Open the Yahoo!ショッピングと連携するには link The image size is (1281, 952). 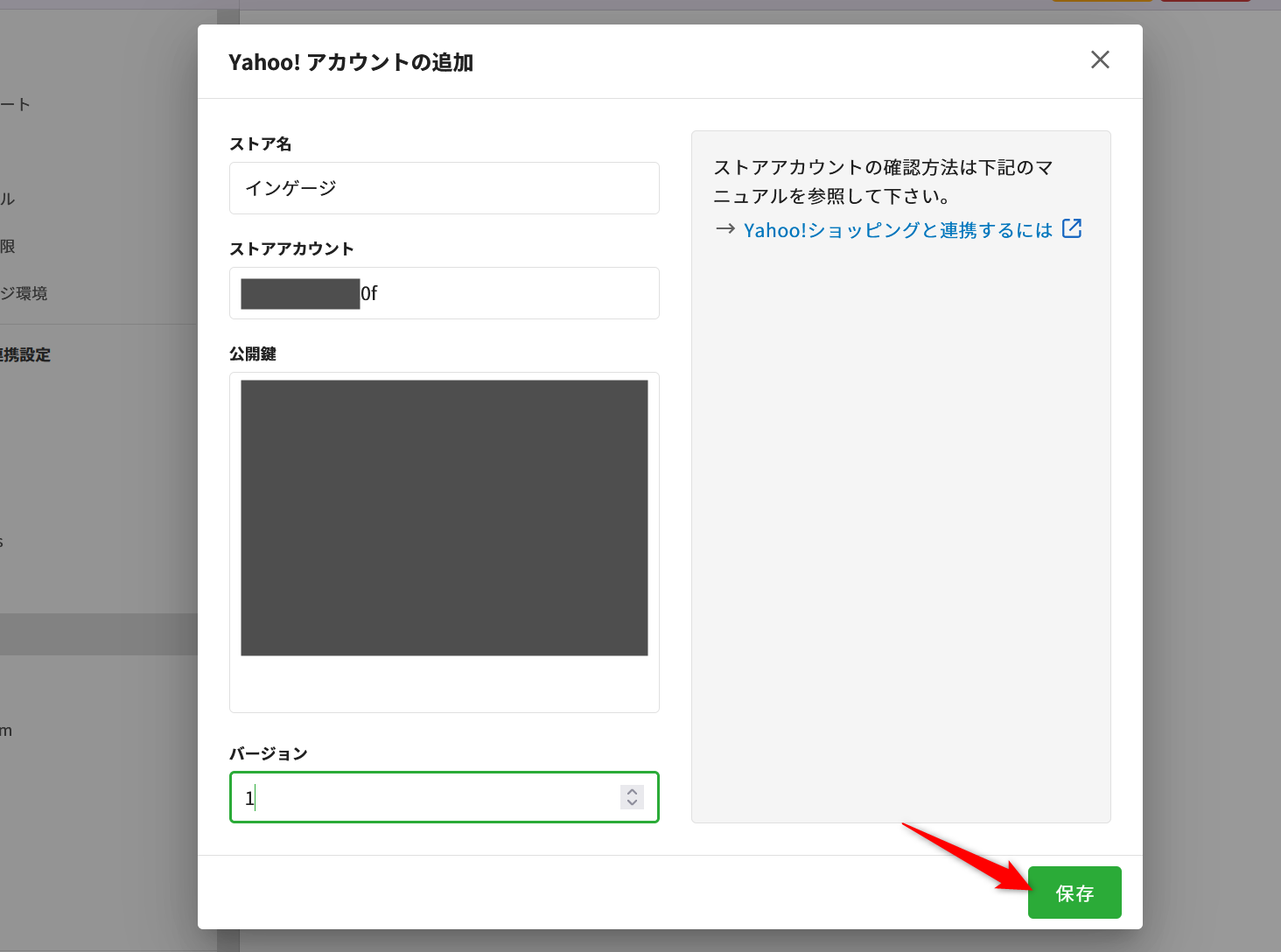tap(897, 230)
